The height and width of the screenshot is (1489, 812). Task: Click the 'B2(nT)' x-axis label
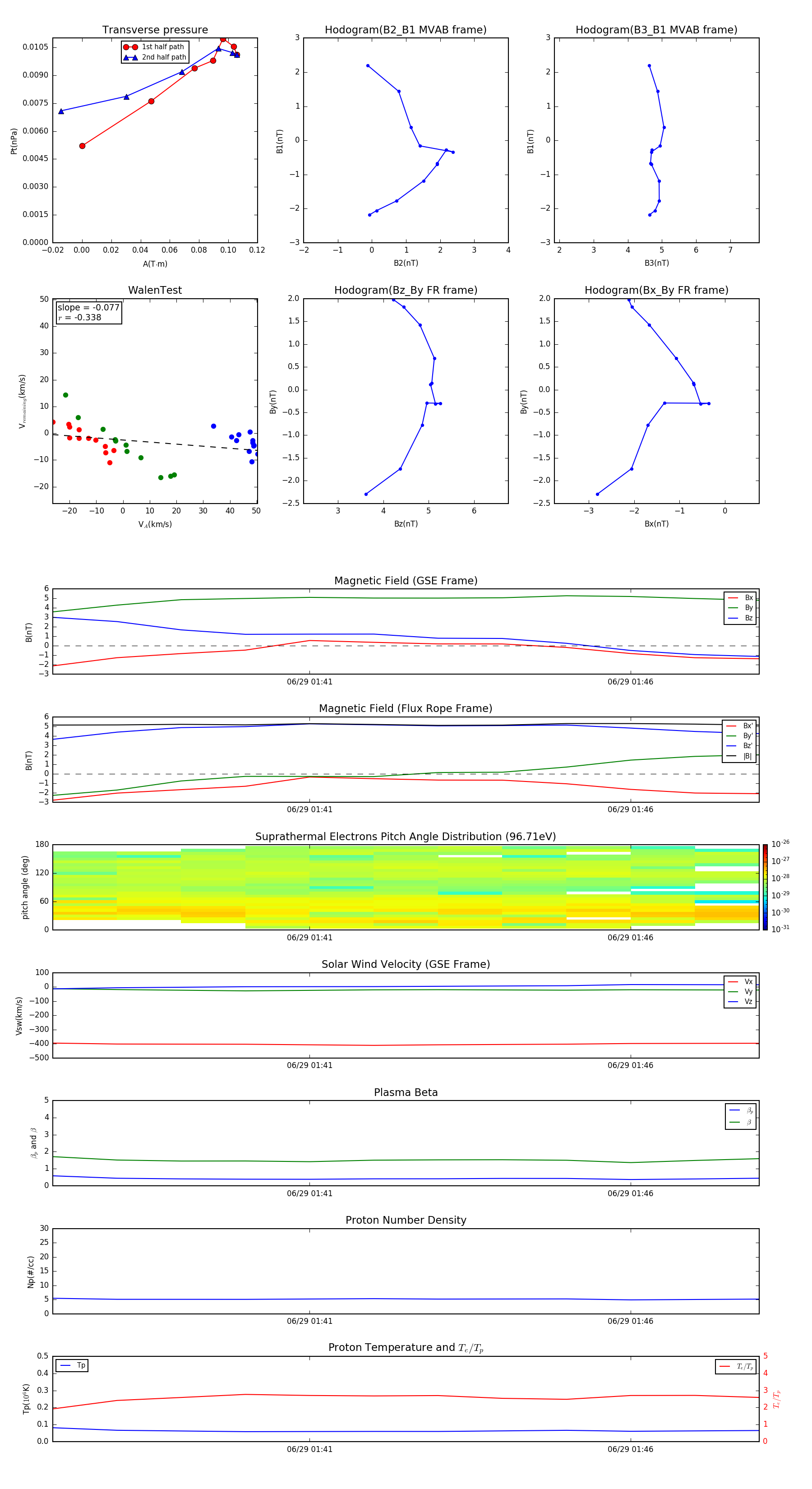(x=406, y=263)
